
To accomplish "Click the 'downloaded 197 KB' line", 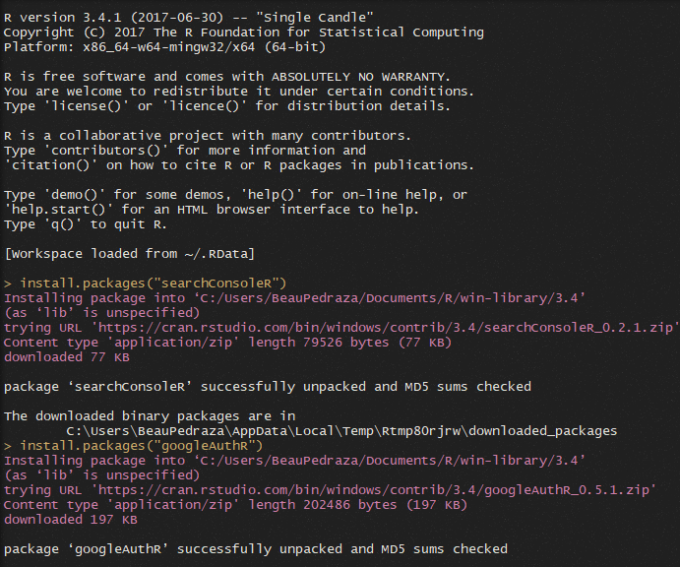I will (x=71, y=519).
